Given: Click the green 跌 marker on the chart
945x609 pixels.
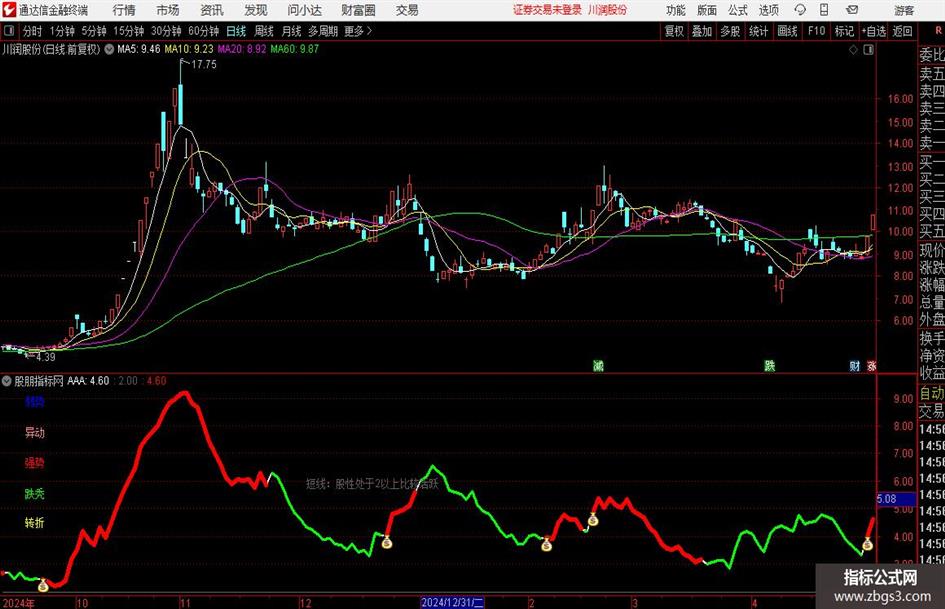Looking at the screenshot, I should [x=770, y=365].
